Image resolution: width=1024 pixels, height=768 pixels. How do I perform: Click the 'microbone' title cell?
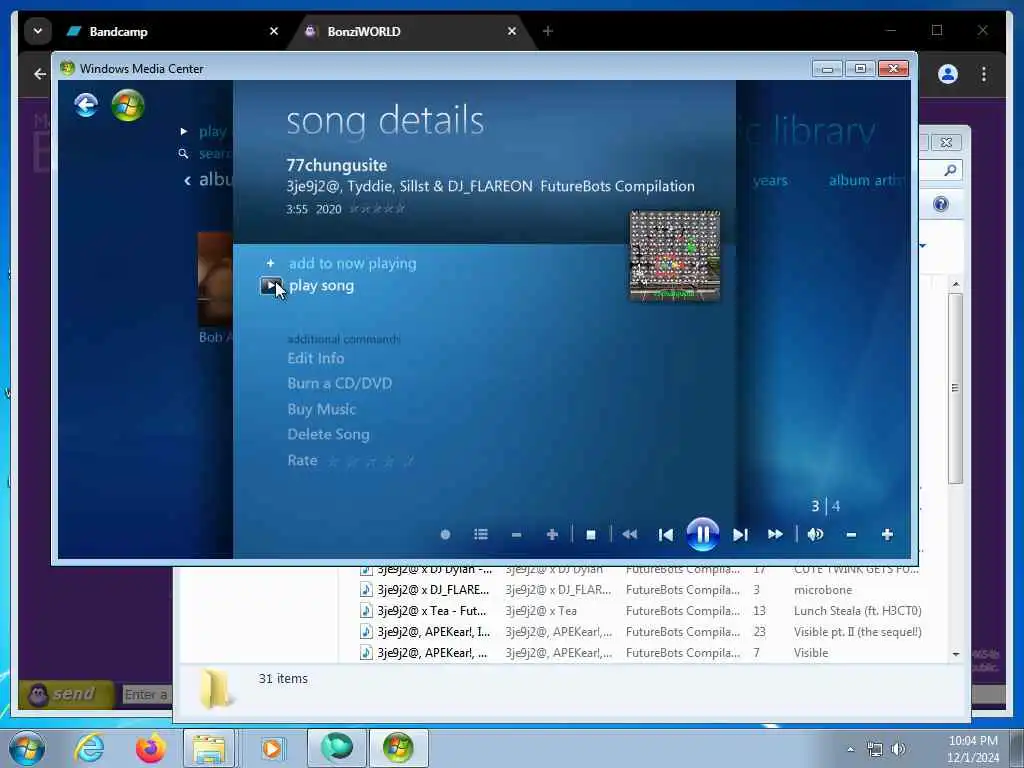823,590
